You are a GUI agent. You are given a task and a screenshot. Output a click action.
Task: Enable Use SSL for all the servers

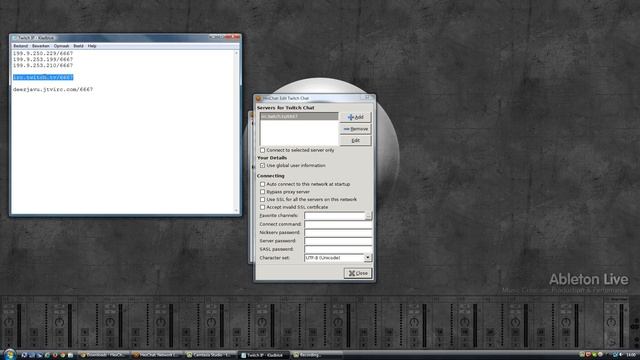tap(262, 200)
